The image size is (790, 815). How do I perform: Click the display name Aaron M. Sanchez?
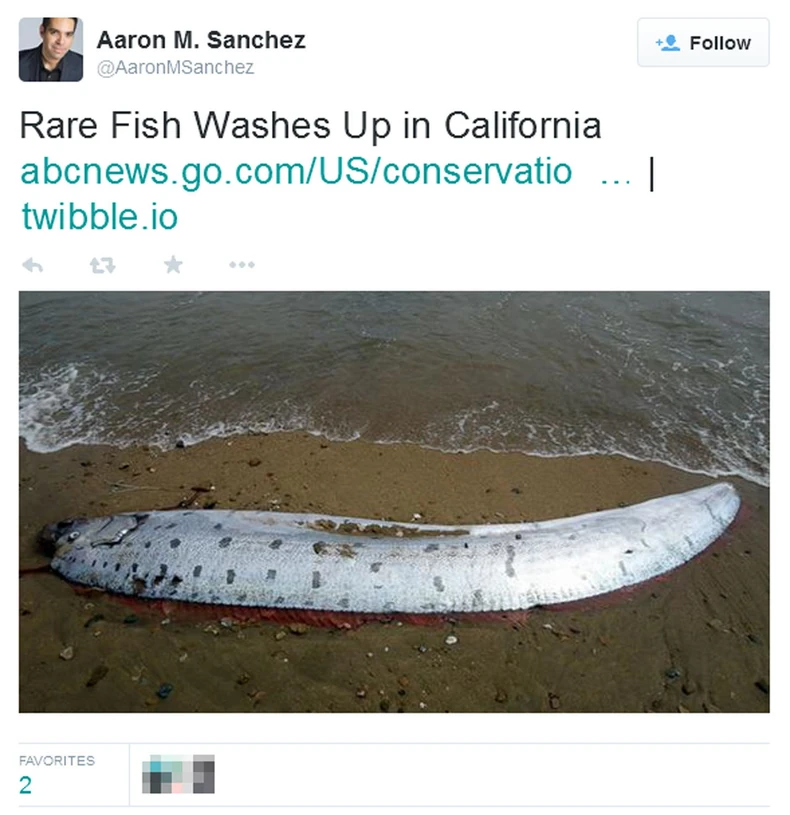tap(201, 40)
